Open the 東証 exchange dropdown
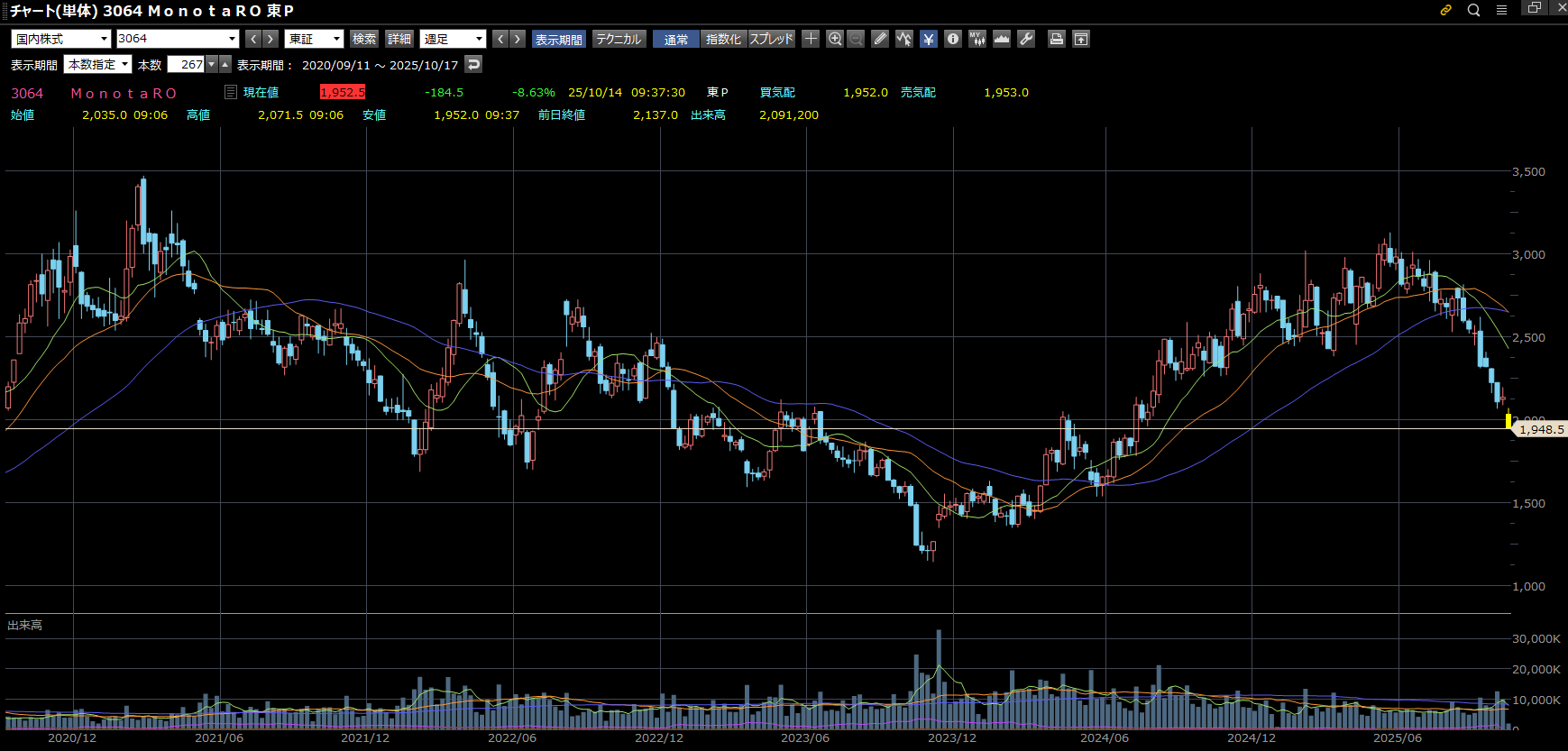The width and height of the screenshot is (1568, 751). tap(314, 39)
